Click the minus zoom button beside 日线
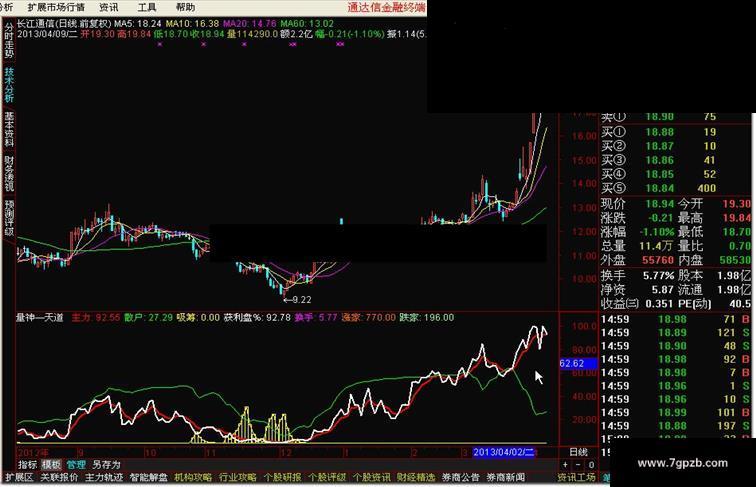756x487 pixels. 578,465
